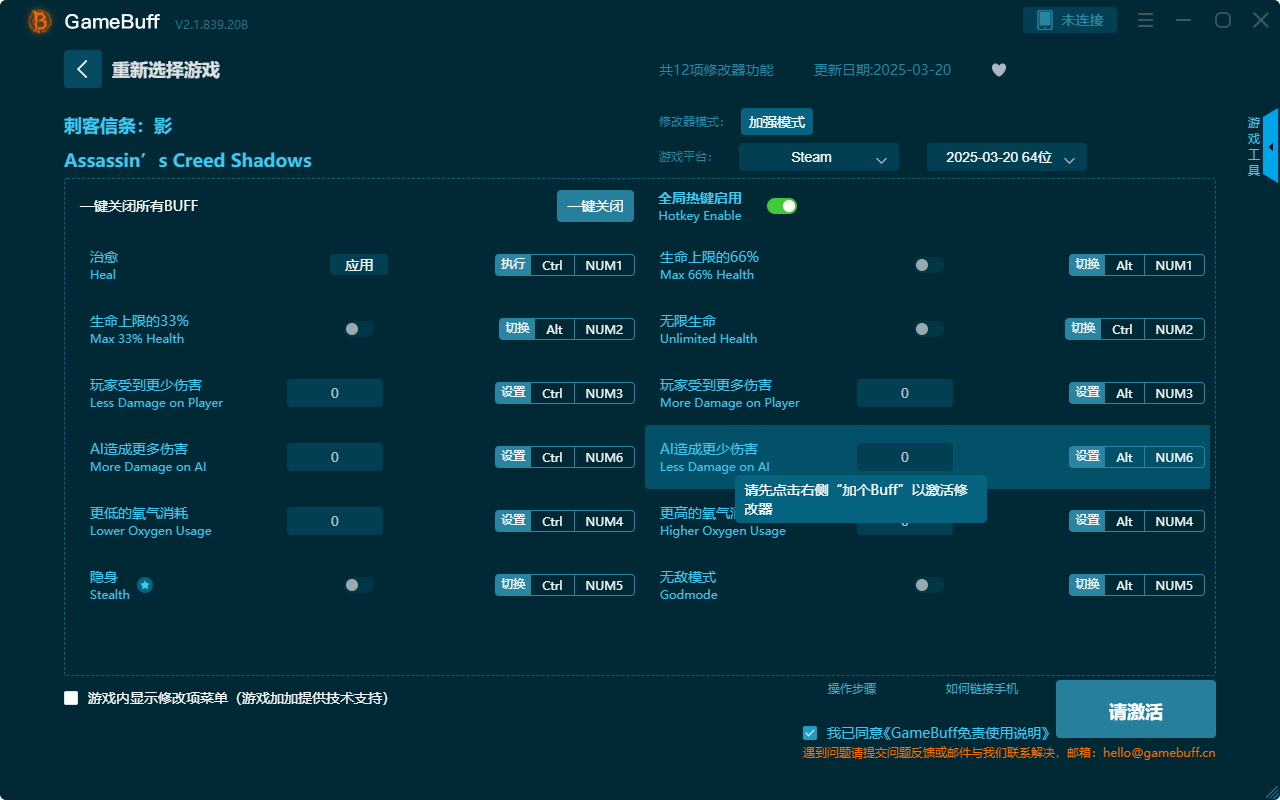1280x800 pixels.
Task: Click the Less Damage on Player value field
Action: 334,392
